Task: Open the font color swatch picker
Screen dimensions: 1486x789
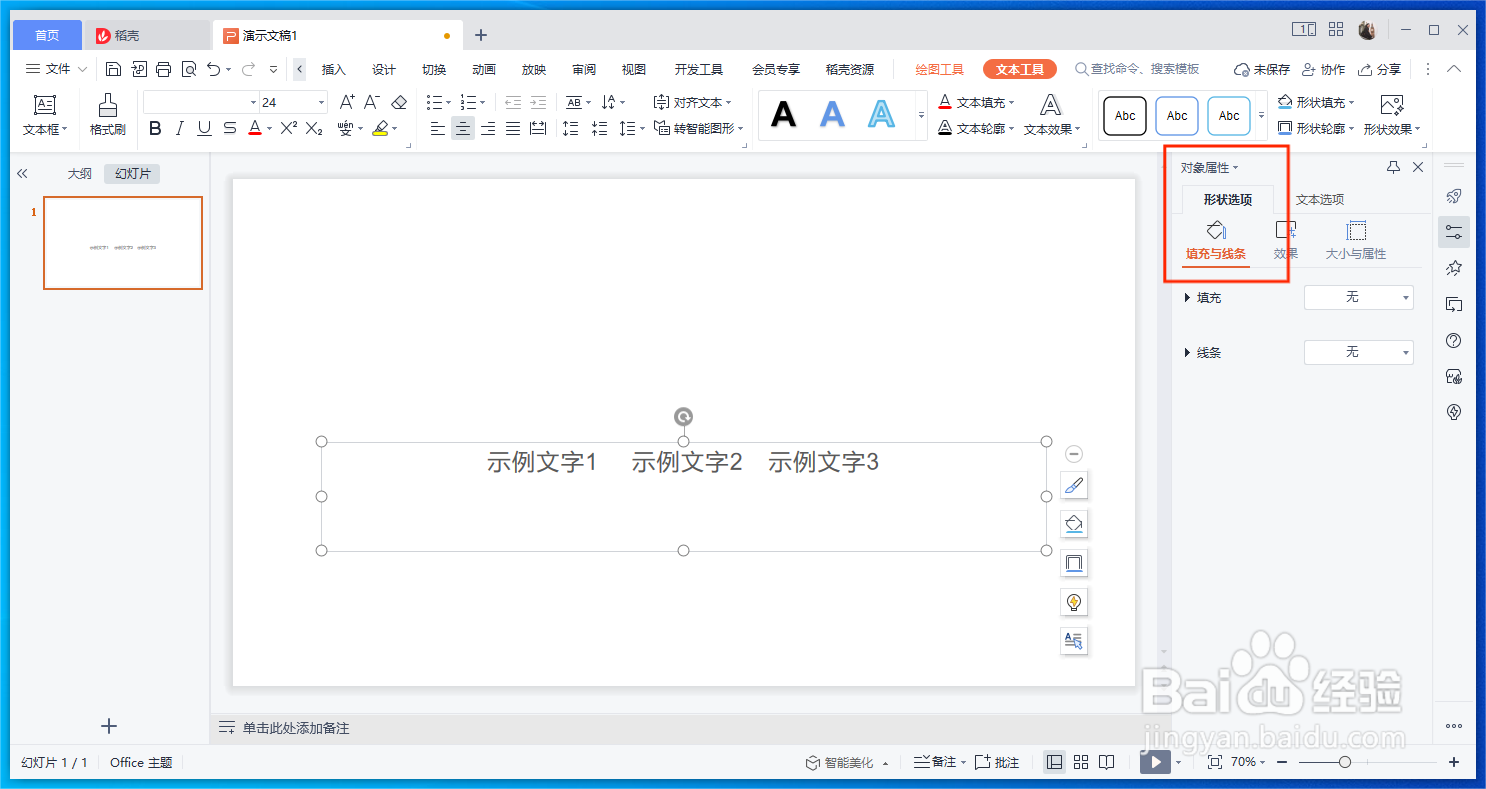Action: 254,128
